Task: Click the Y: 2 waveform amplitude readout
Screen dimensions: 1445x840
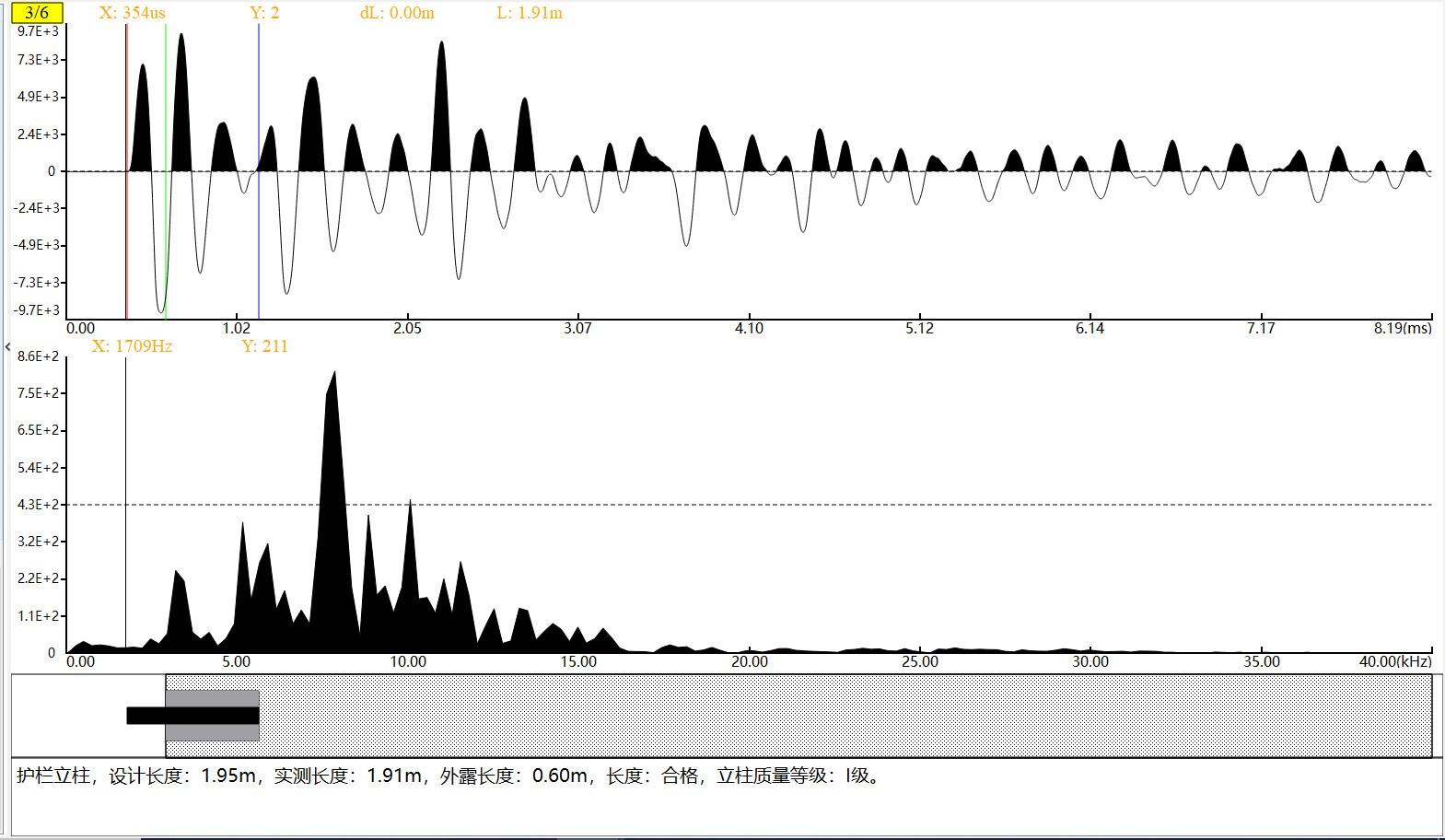Action: pyautogui.click(x=264, y=13)
